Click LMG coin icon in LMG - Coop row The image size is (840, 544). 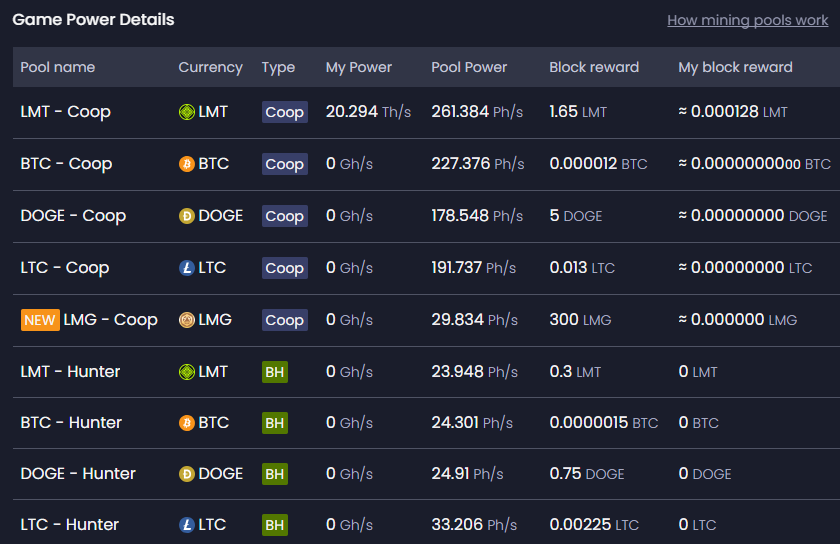186,320
